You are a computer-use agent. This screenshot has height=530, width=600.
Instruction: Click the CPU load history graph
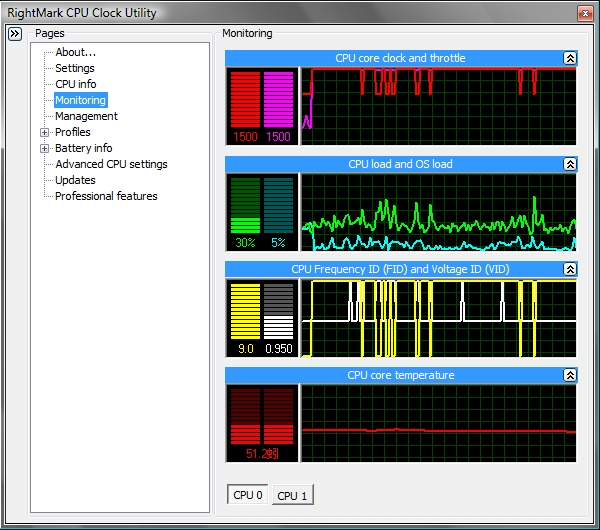pyautogui.click(x=439, y=213)
